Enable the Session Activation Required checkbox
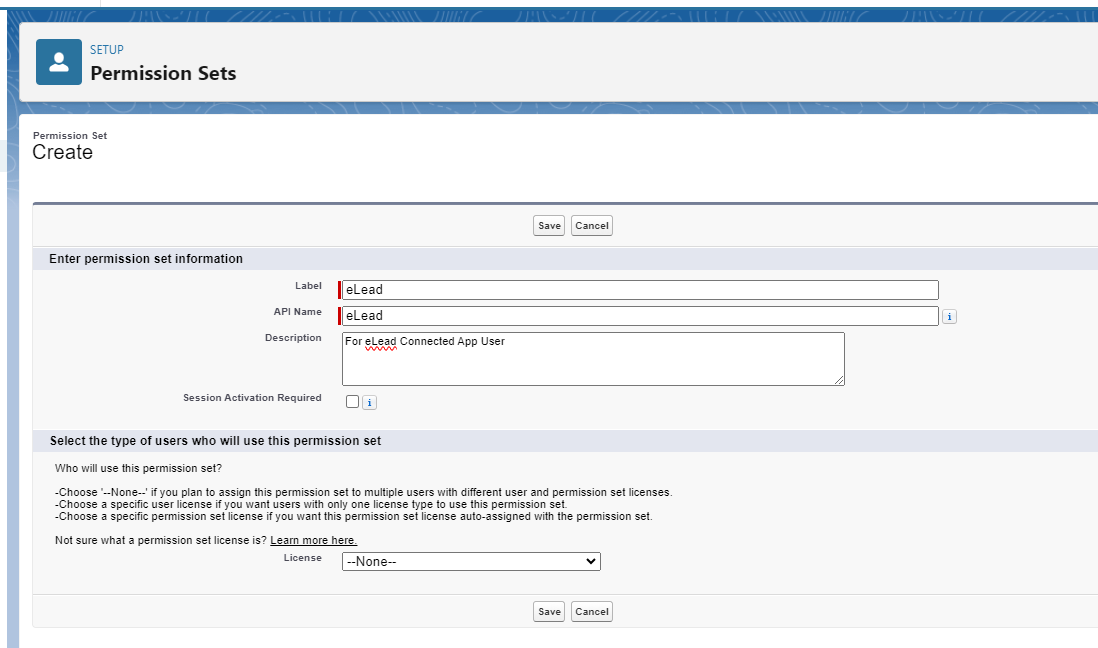 tap(351, 401)
